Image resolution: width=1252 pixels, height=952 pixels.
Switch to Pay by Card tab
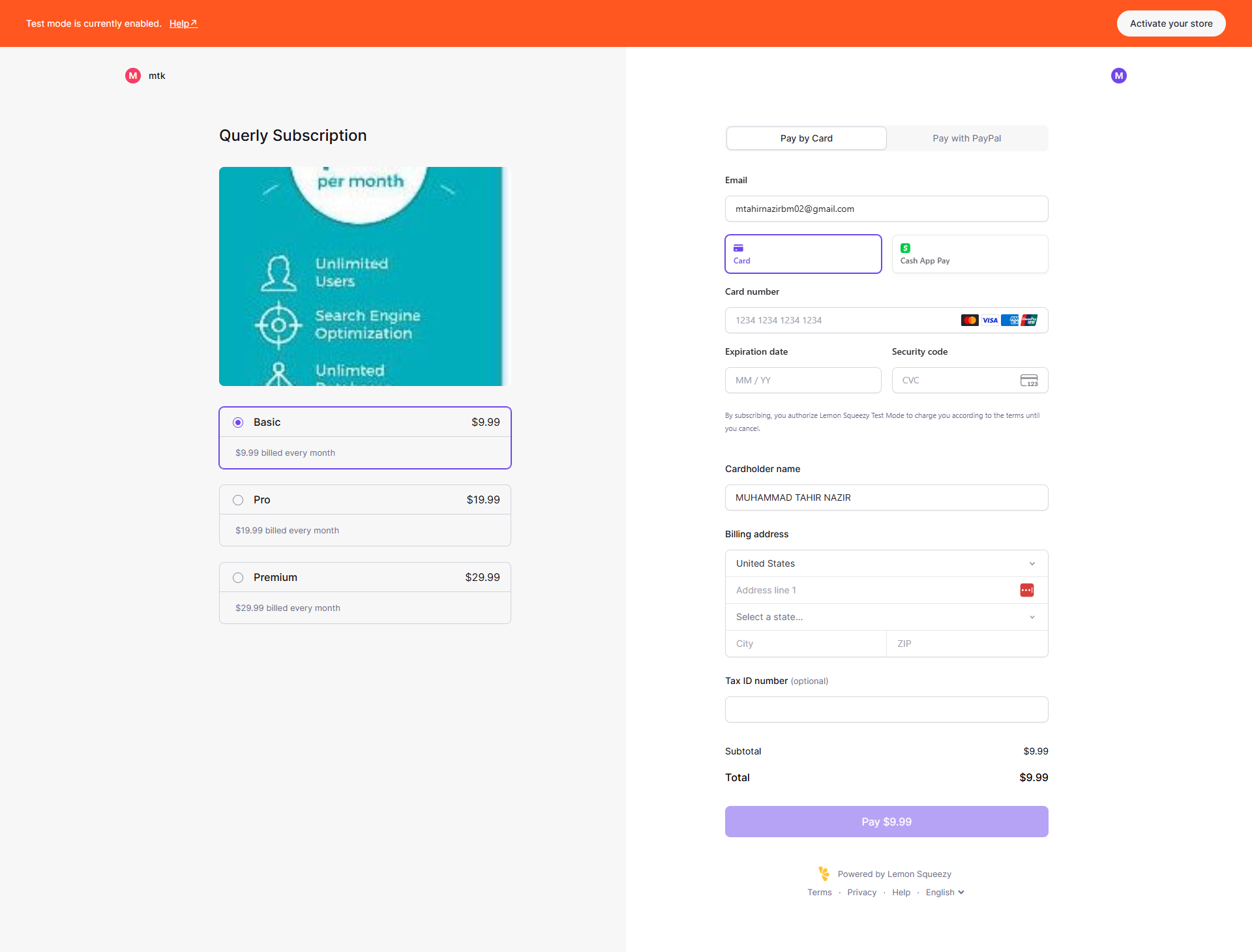pos(806,138)
